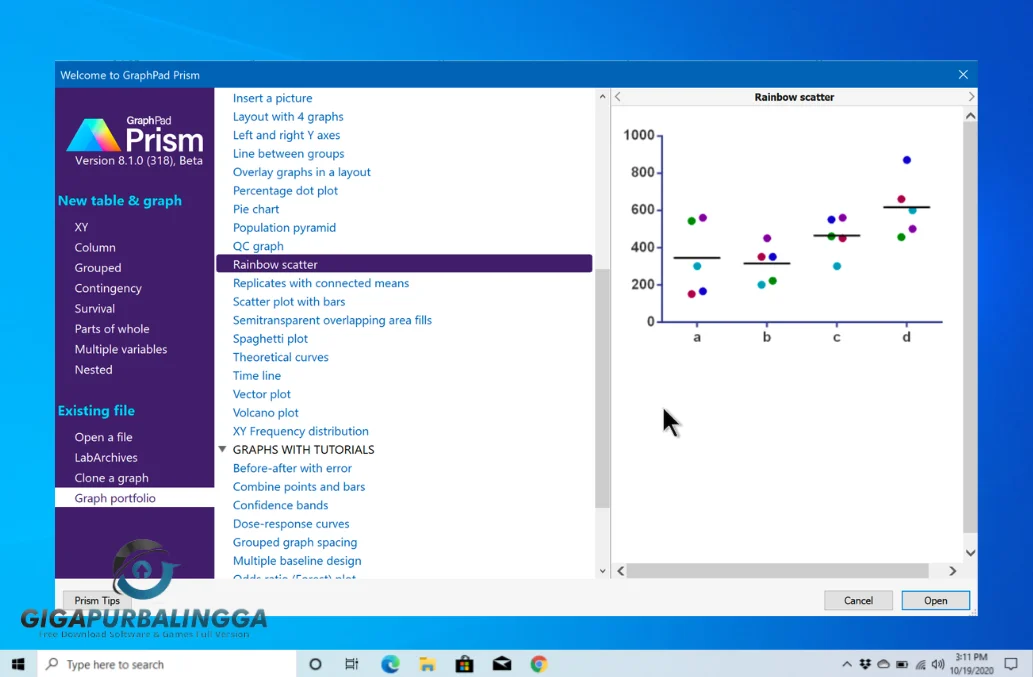
Task: Choose LabArchives option
Action: [106, 458]
